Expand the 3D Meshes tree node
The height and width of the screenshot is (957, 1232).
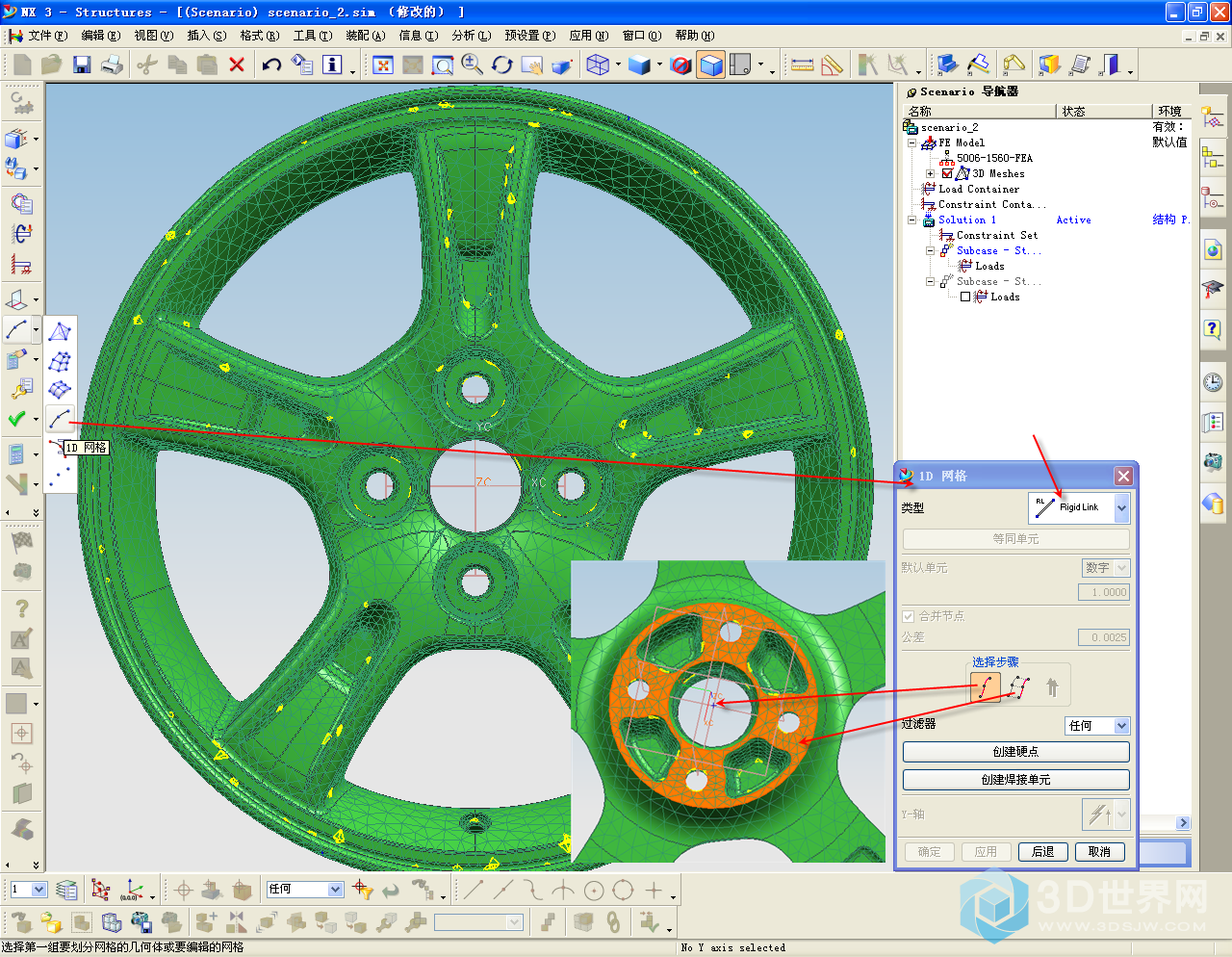[x=930, y=173]
